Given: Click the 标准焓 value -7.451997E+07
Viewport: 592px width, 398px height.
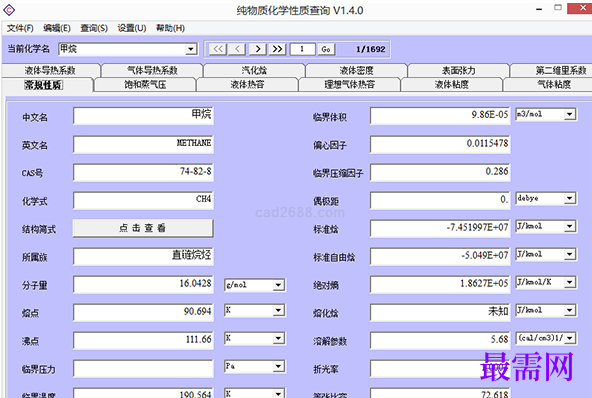Looking at the screenshot, I should click(440, 228).
